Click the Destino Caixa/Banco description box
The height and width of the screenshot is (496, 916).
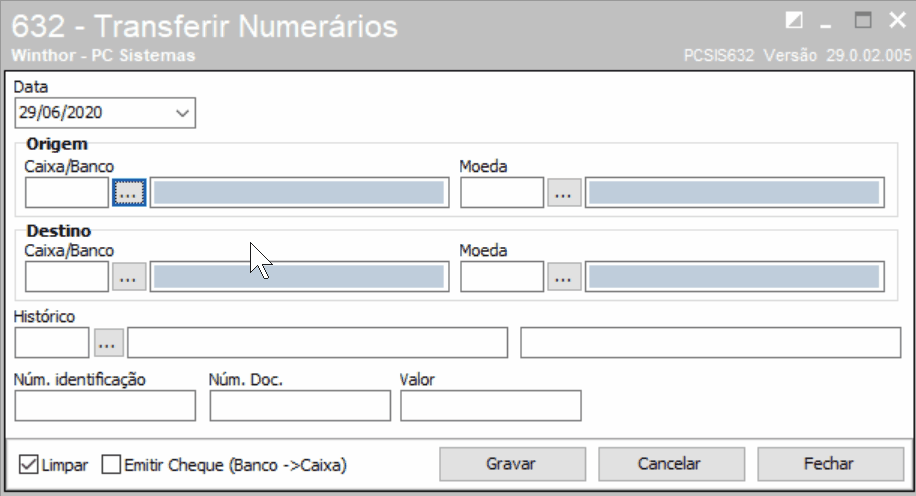pyautogui.click(x=300, y=277)
